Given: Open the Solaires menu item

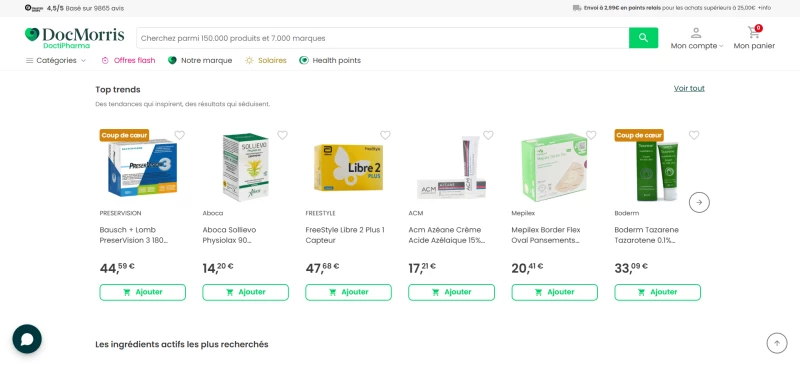Looking at the screenshot, I should pos(266,60).
